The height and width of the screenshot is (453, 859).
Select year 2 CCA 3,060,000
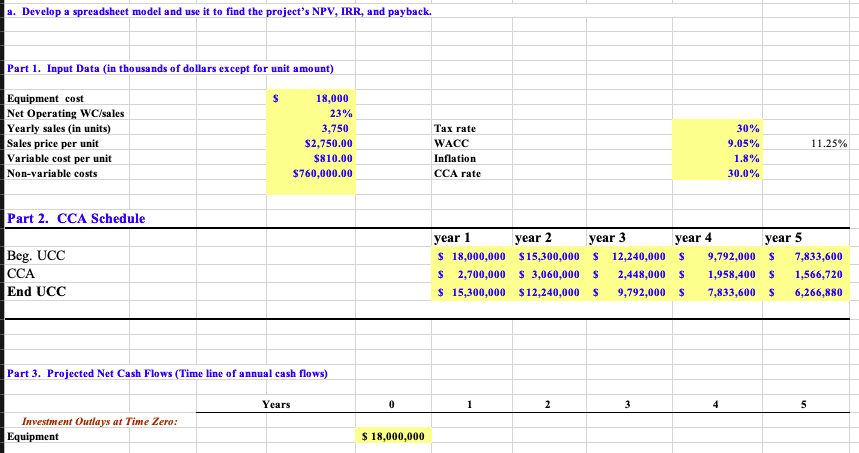point(549,274)
